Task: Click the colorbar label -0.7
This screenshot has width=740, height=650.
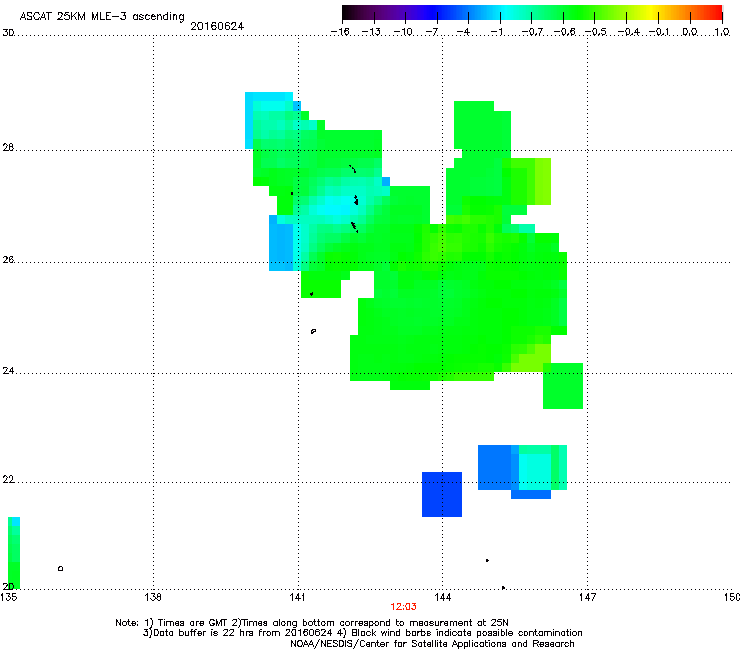Action: (532, 32)
